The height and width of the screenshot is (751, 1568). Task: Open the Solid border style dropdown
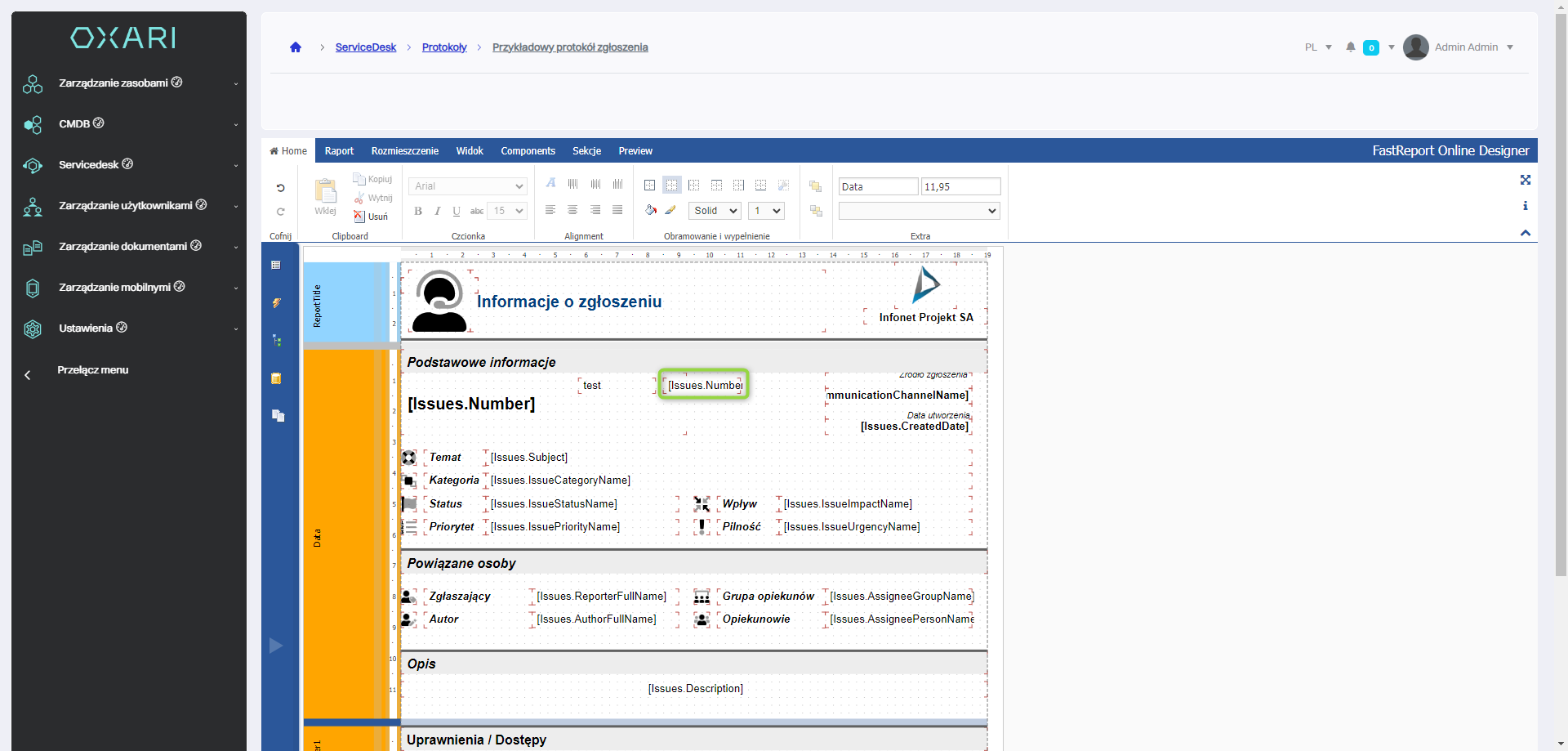[x=715, y=211]
